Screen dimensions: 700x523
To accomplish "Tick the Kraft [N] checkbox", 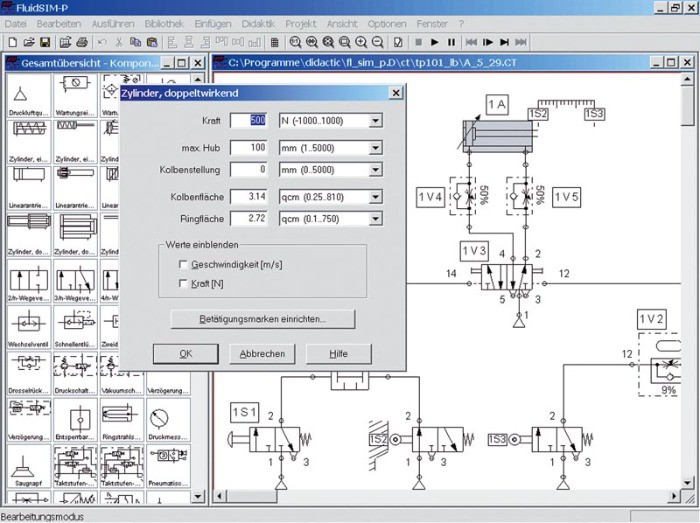I will pyautogui.click(x=182, y=284).
